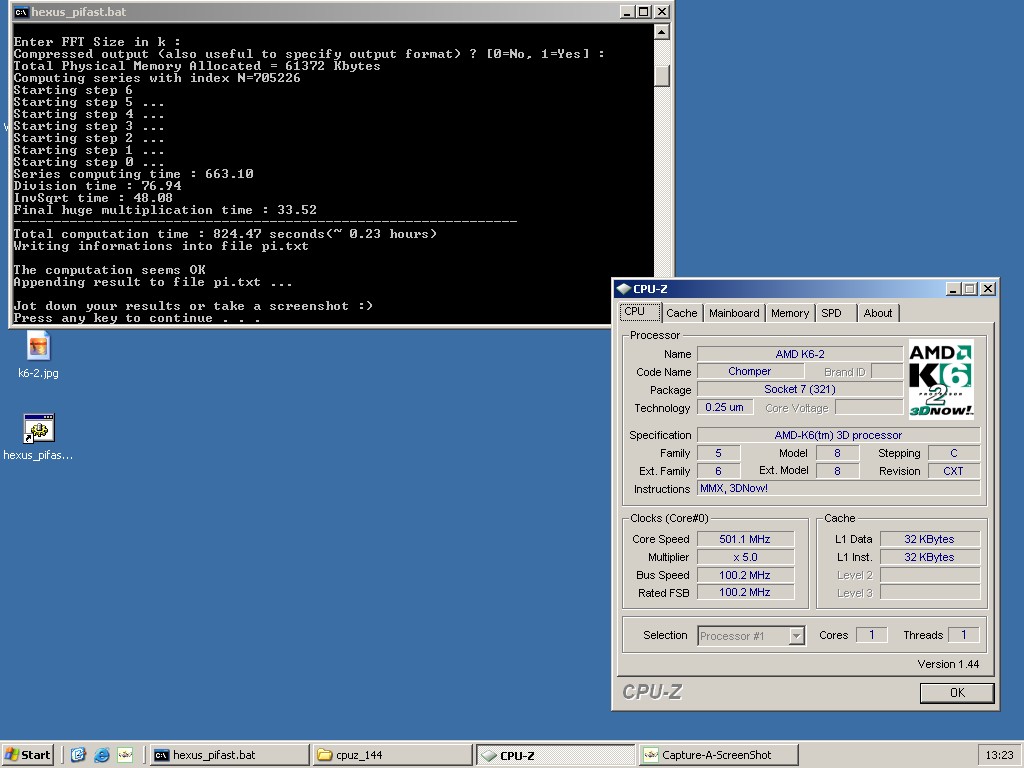
Task: Minimize the hexus_pifast.bat console window
Action: [627, 12]
